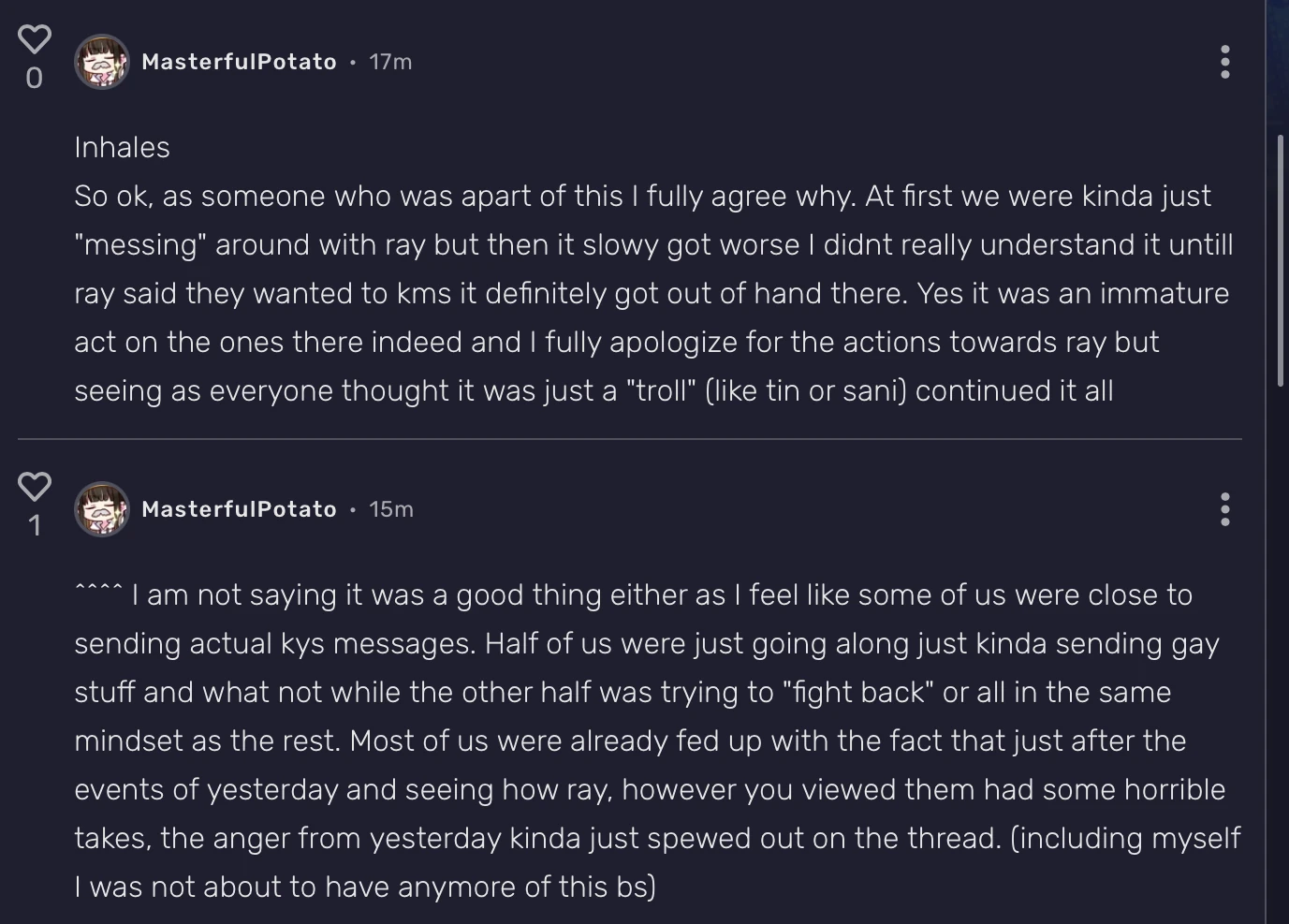Viewport: 1289px width, 924px height.
Task: Open MasterfulPotato's profile from the first username
Action: tap(239, 62)
